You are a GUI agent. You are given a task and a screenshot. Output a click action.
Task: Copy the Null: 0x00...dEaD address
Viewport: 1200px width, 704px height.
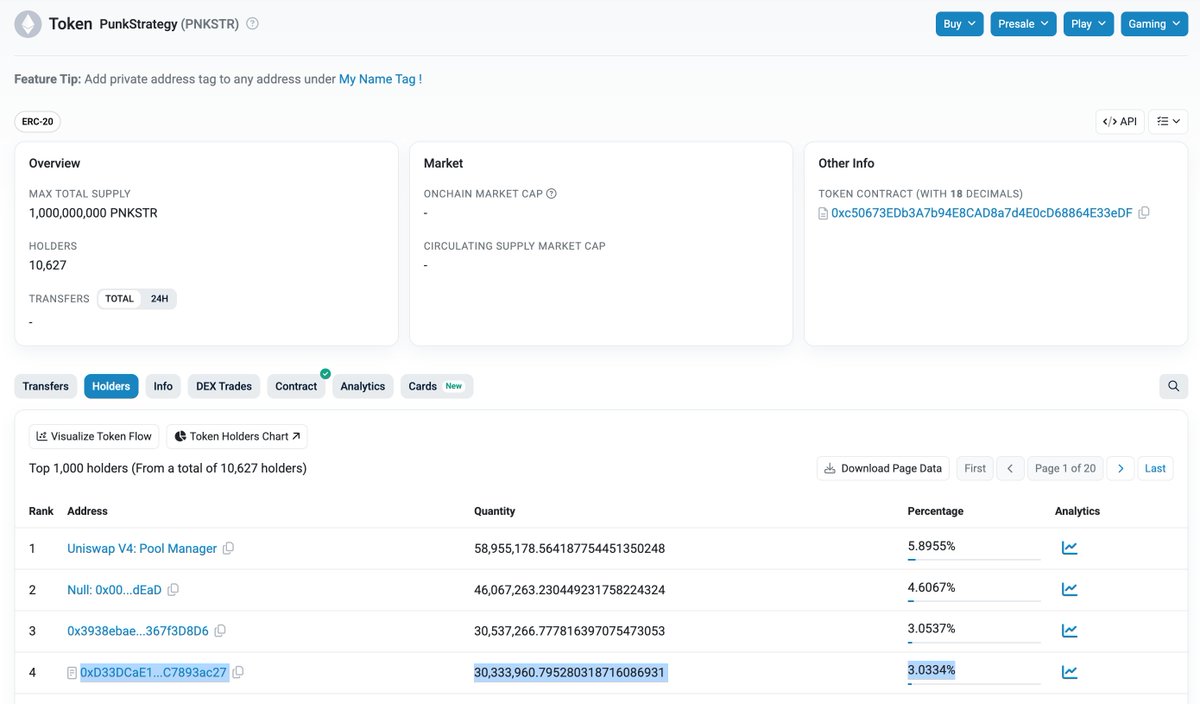click(x=173, y=590)
